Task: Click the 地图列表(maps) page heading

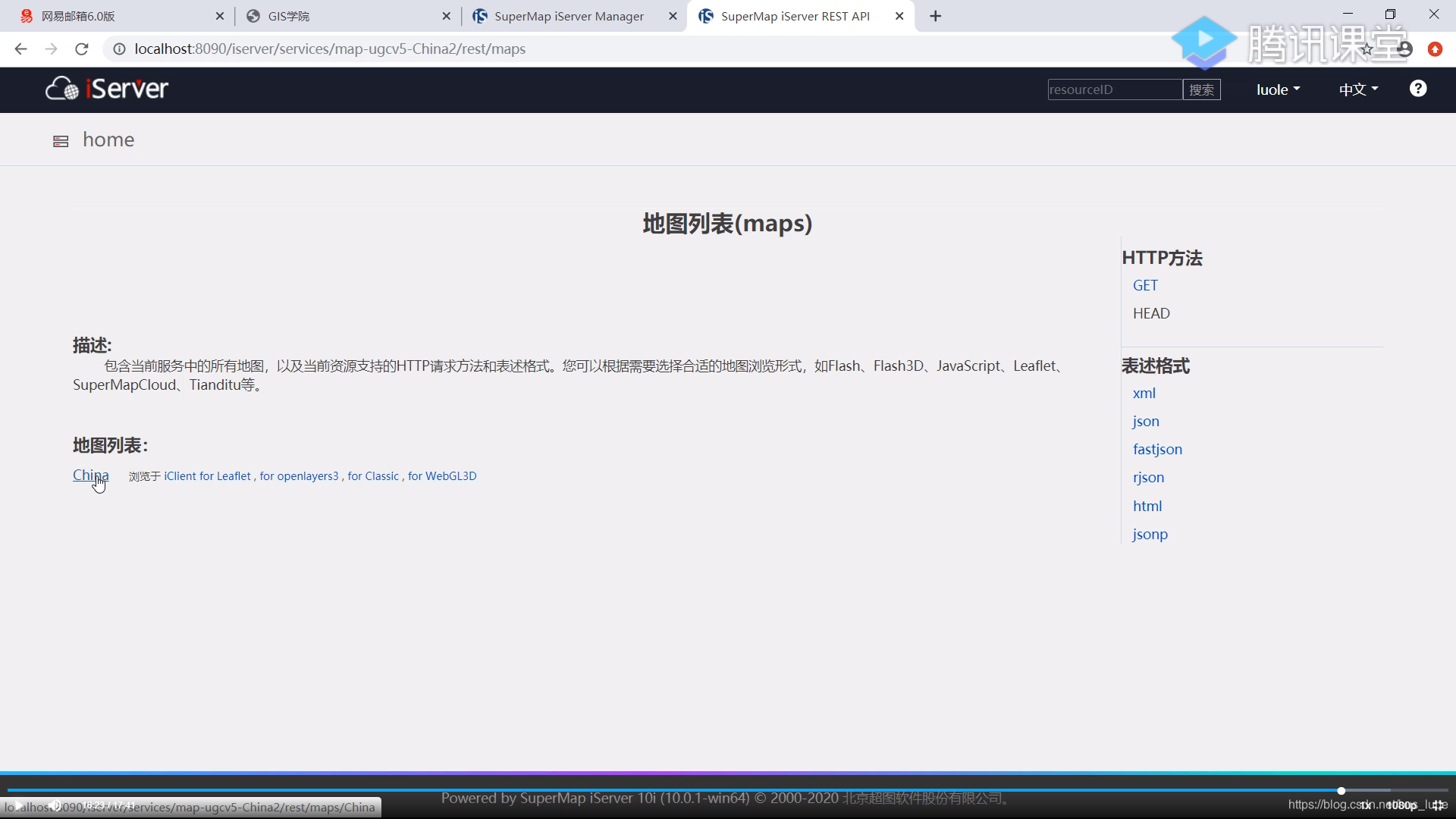Action: tap(728, 224)
